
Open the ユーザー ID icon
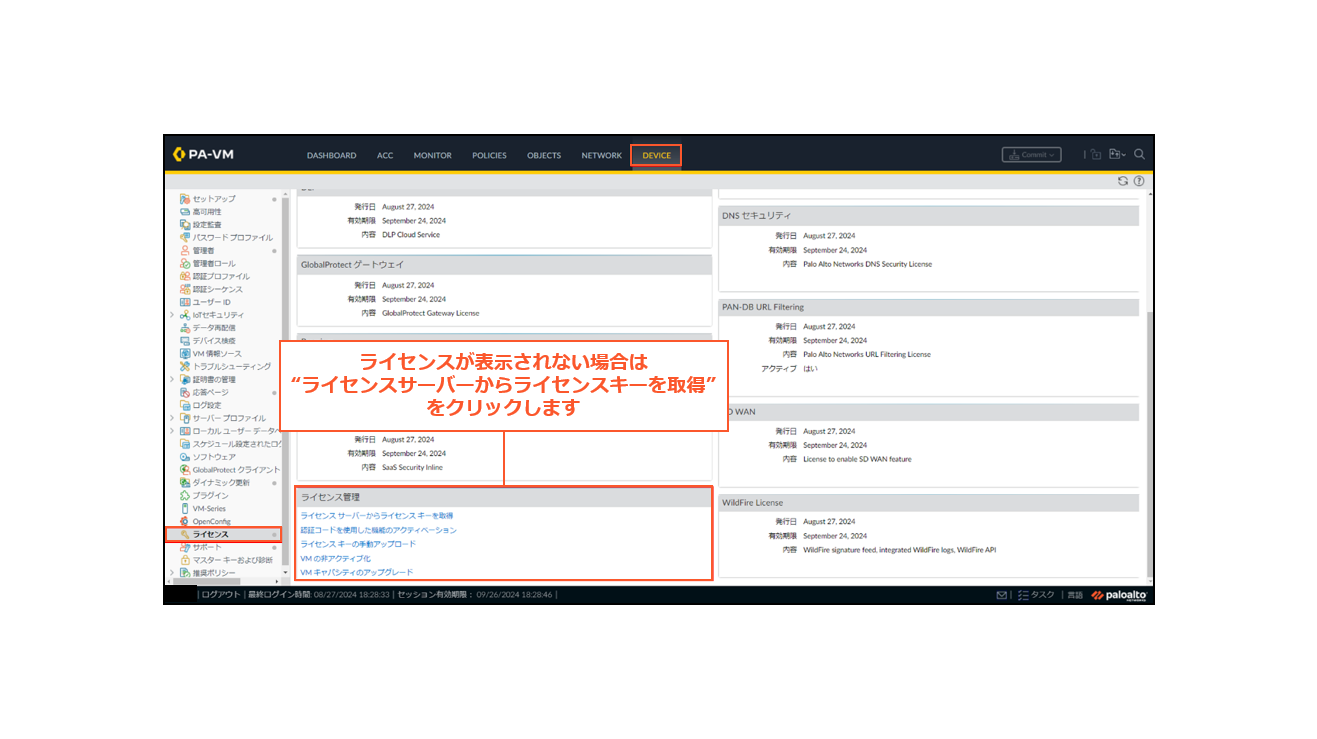[x=185, y=302]
